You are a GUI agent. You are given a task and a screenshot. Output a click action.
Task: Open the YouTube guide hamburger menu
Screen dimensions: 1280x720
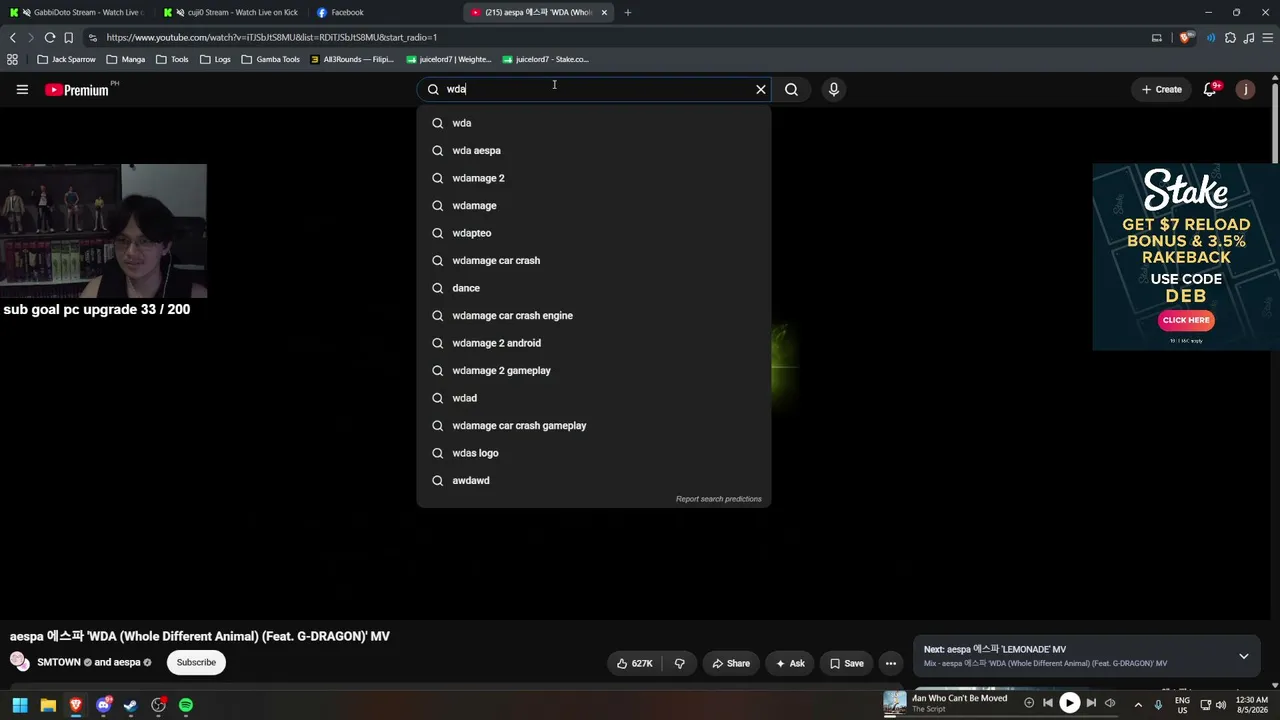(x=22, y=89)
